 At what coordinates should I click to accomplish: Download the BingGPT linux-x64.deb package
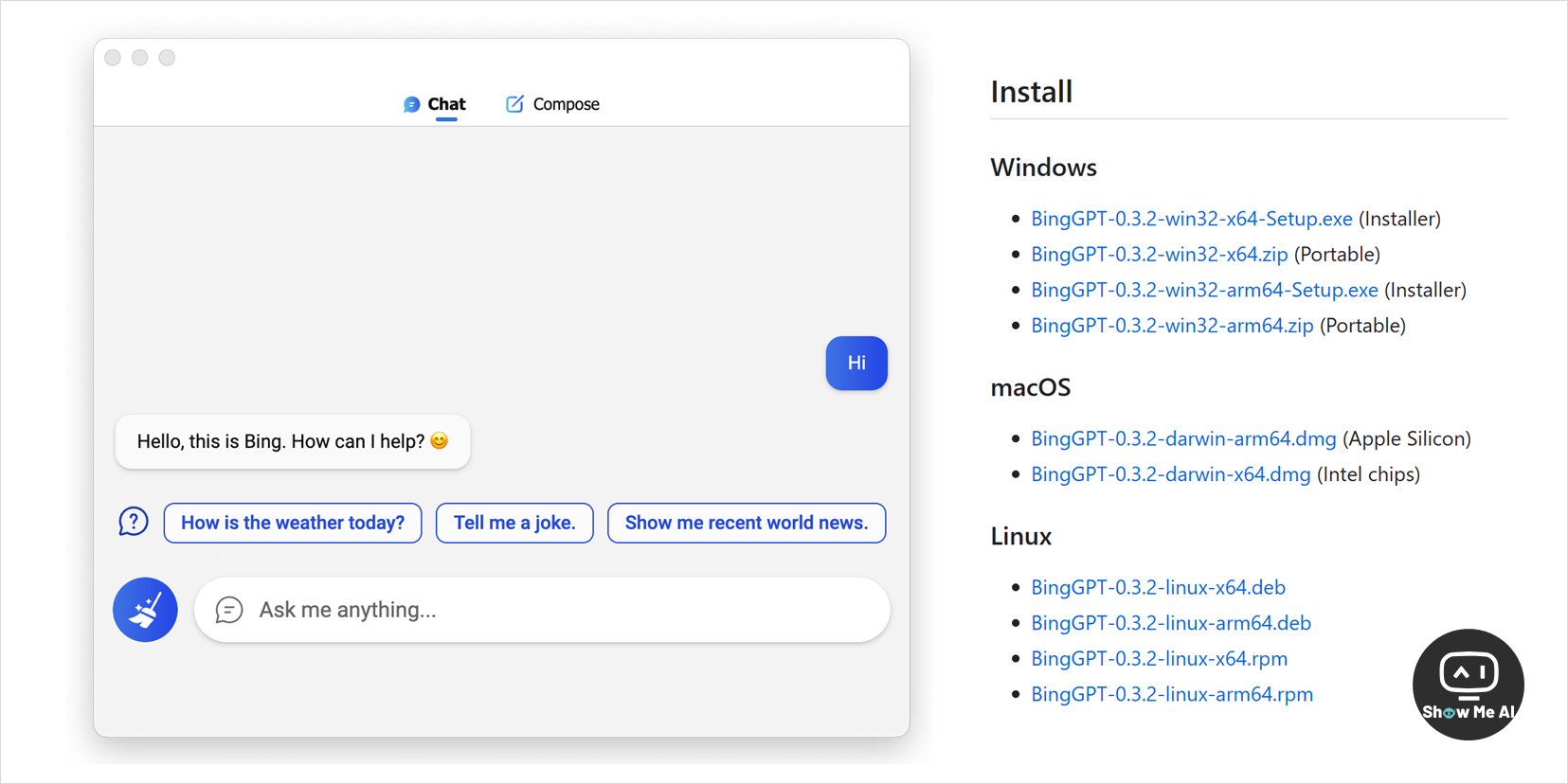[x=1158, y=588]
